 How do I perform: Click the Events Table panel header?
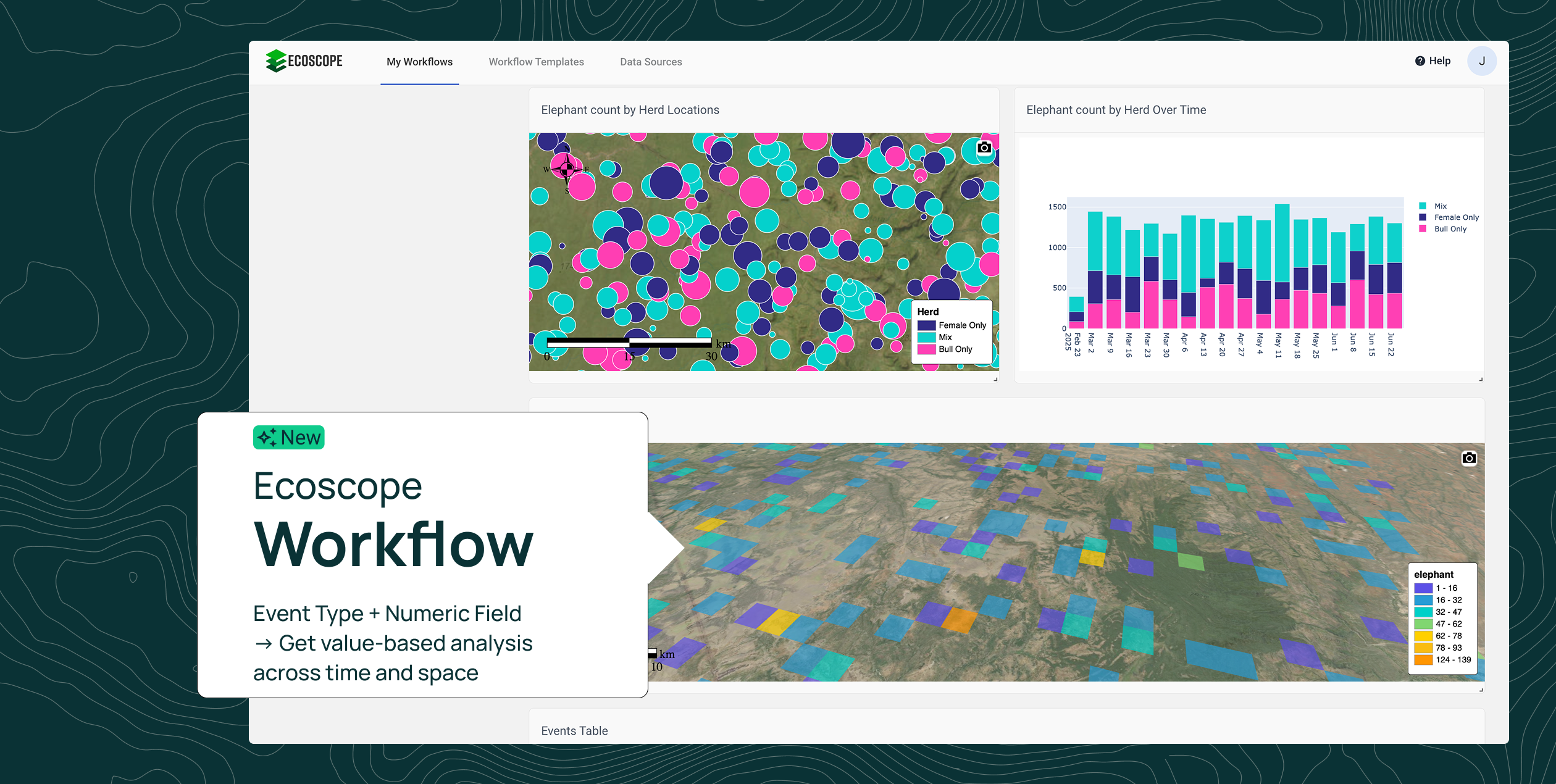pos(574,731)
